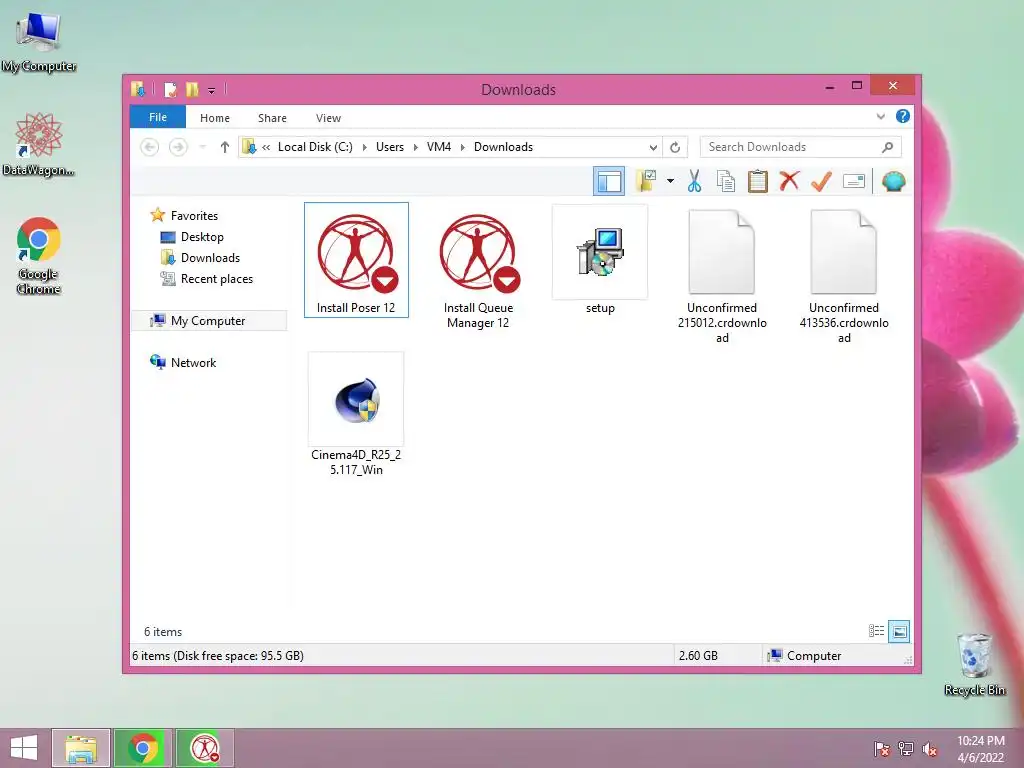This screenshot has width=1024, height=768.
Task: Click Local Disk (C:) in address bar
Action: click(315, 147)
